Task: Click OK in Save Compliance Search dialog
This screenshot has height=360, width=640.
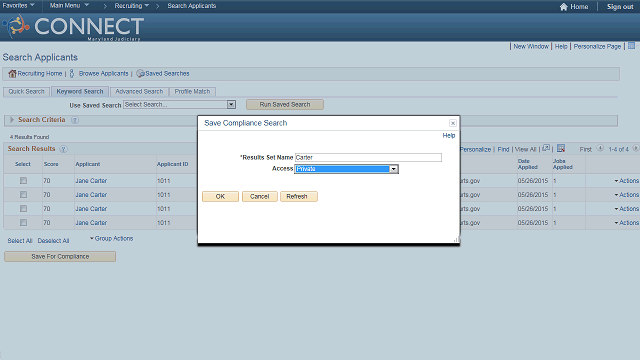Action: point(220,196)
